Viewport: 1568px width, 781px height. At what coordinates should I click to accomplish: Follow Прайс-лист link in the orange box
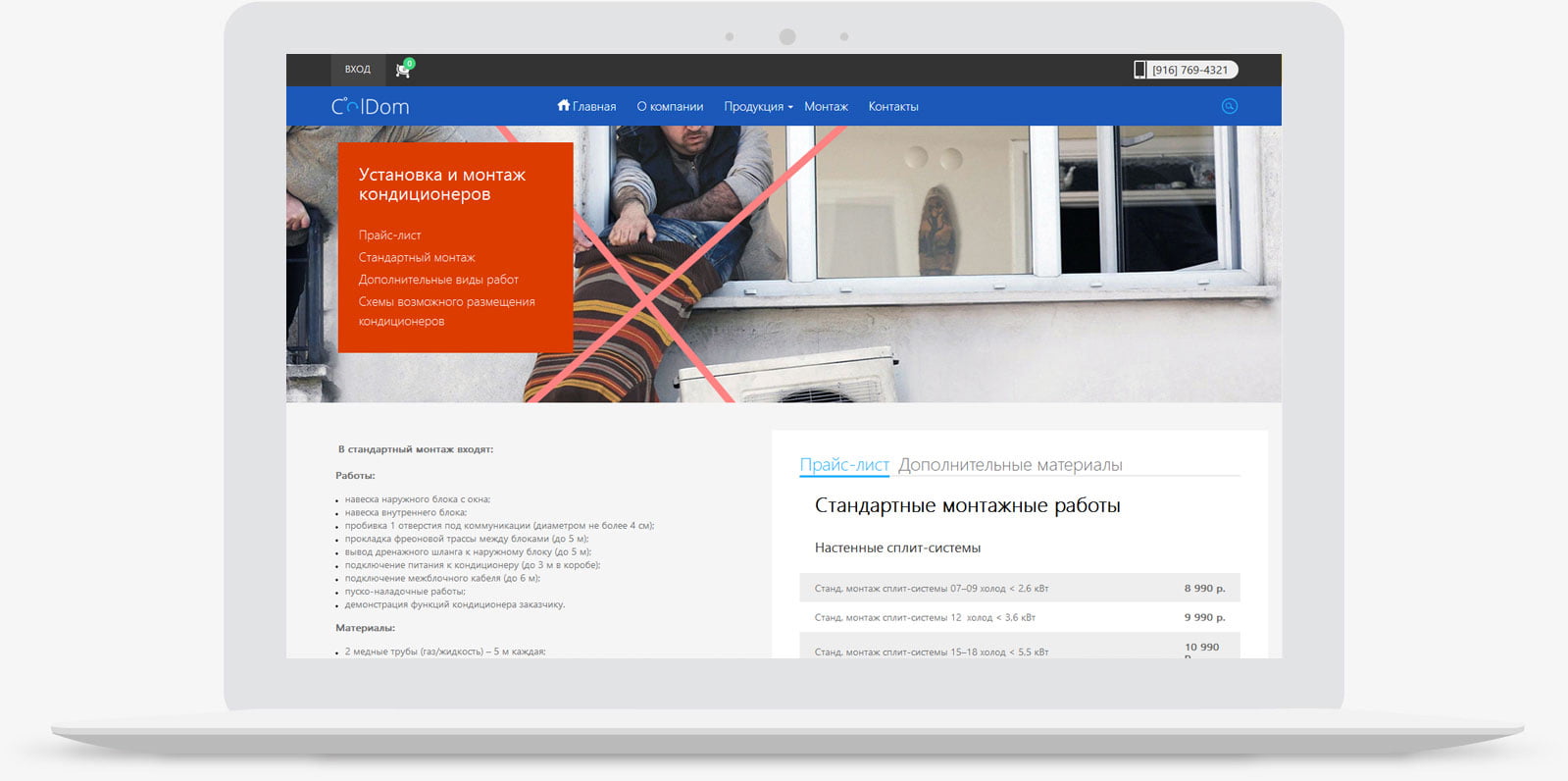(389, 235)
